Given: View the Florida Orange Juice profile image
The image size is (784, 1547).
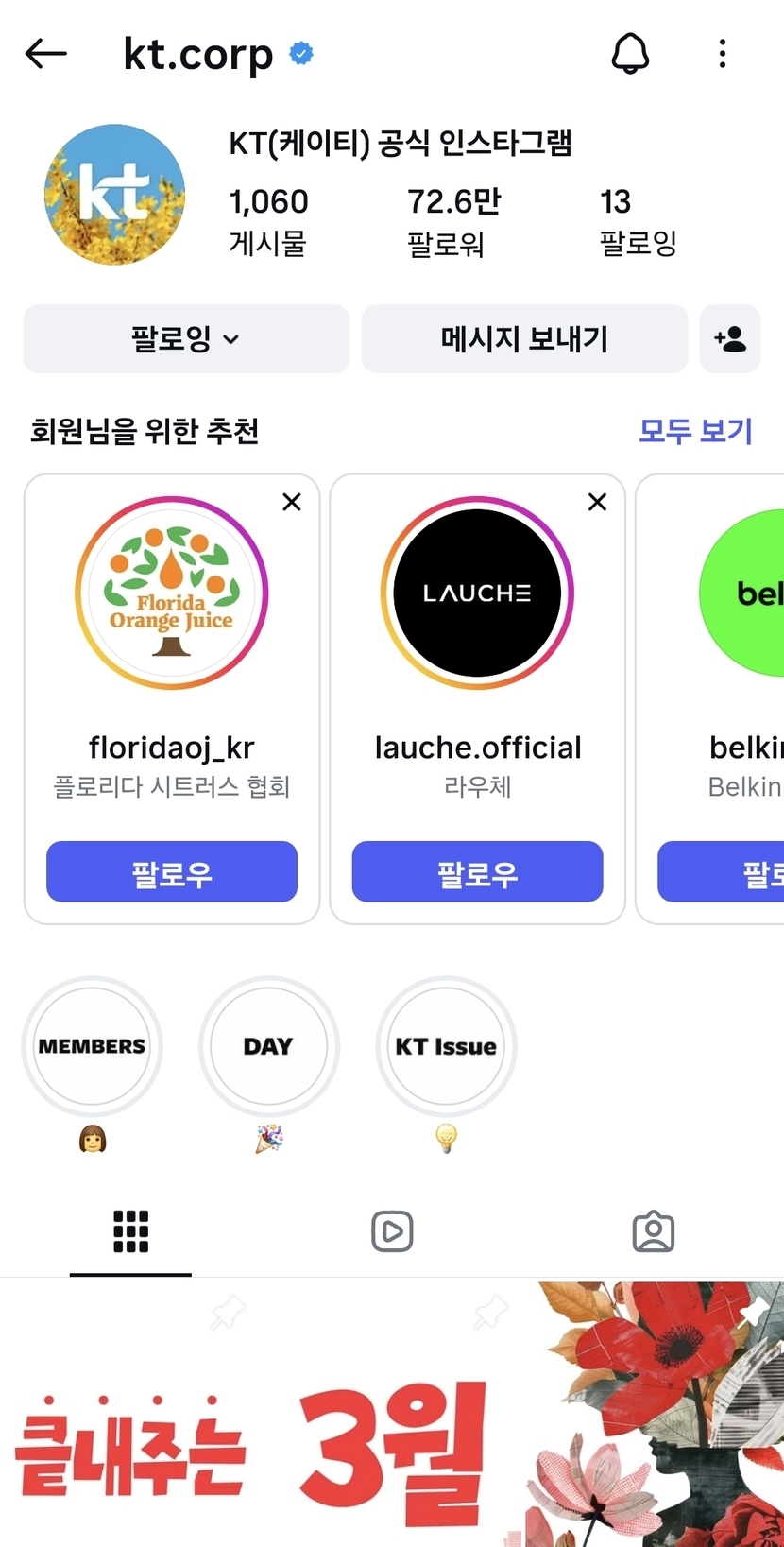Looking at the screenshot, I should click(172, 593).
